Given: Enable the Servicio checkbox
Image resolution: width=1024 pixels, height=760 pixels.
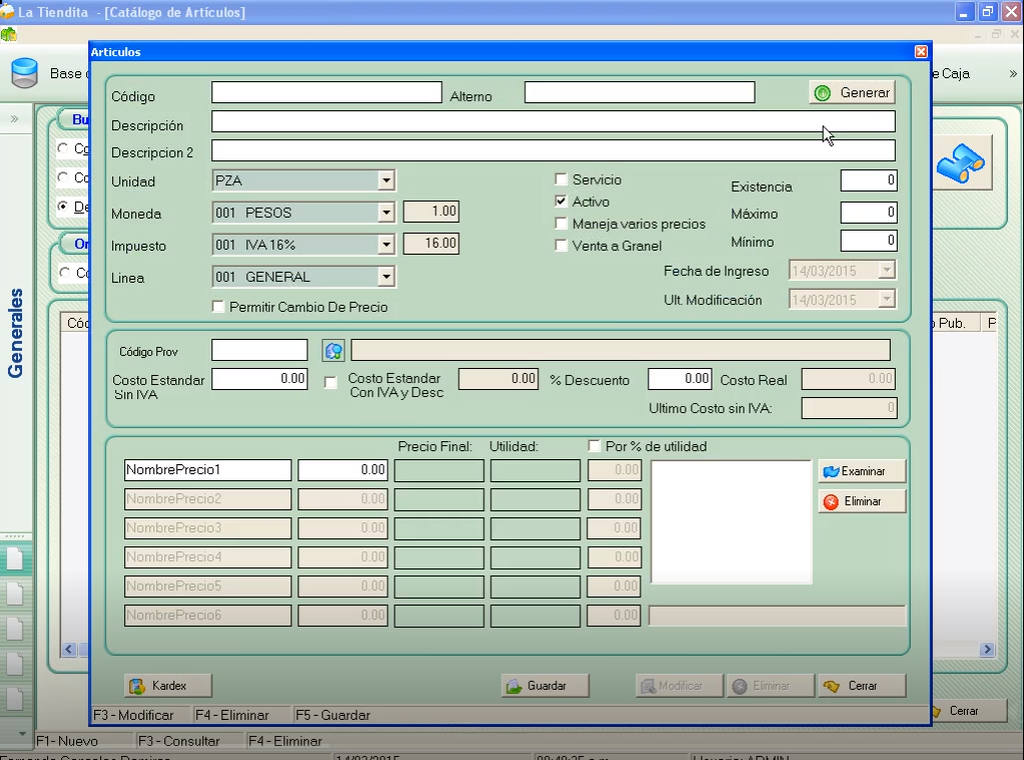Looking at the screenshot, I should pyautogui.click(x=562, y=180).
